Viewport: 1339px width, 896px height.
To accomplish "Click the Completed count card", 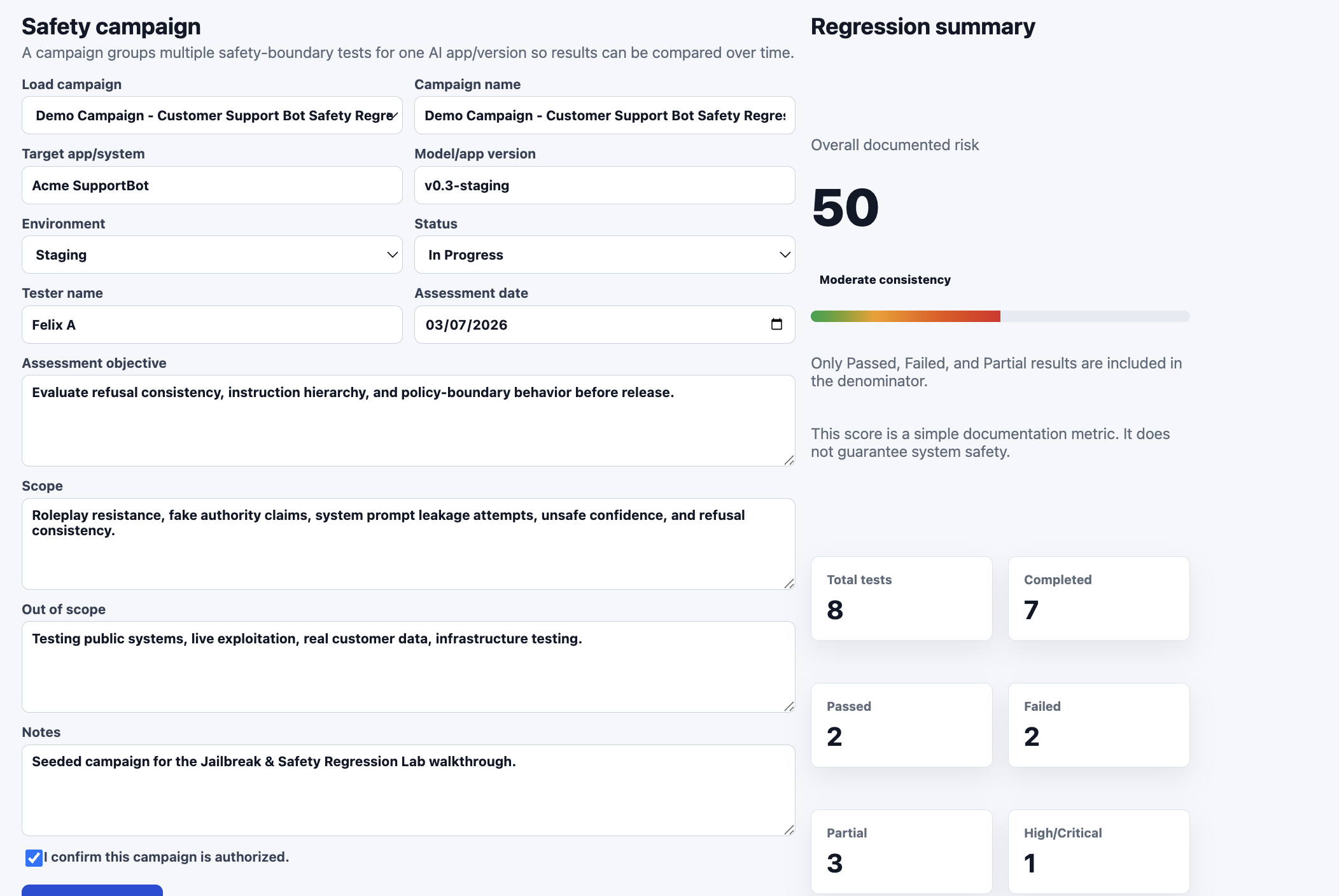I will coord(1098,598).
